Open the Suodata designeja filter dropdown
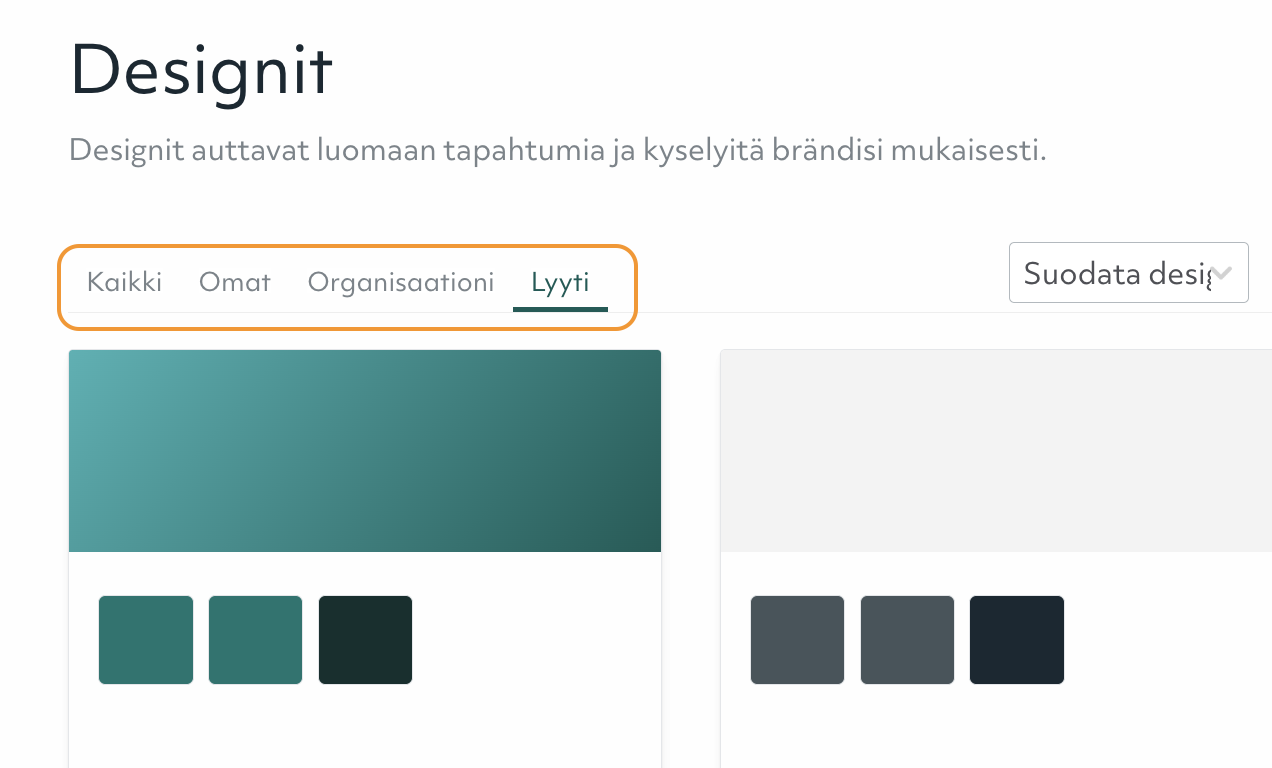 pos(1128,272)
